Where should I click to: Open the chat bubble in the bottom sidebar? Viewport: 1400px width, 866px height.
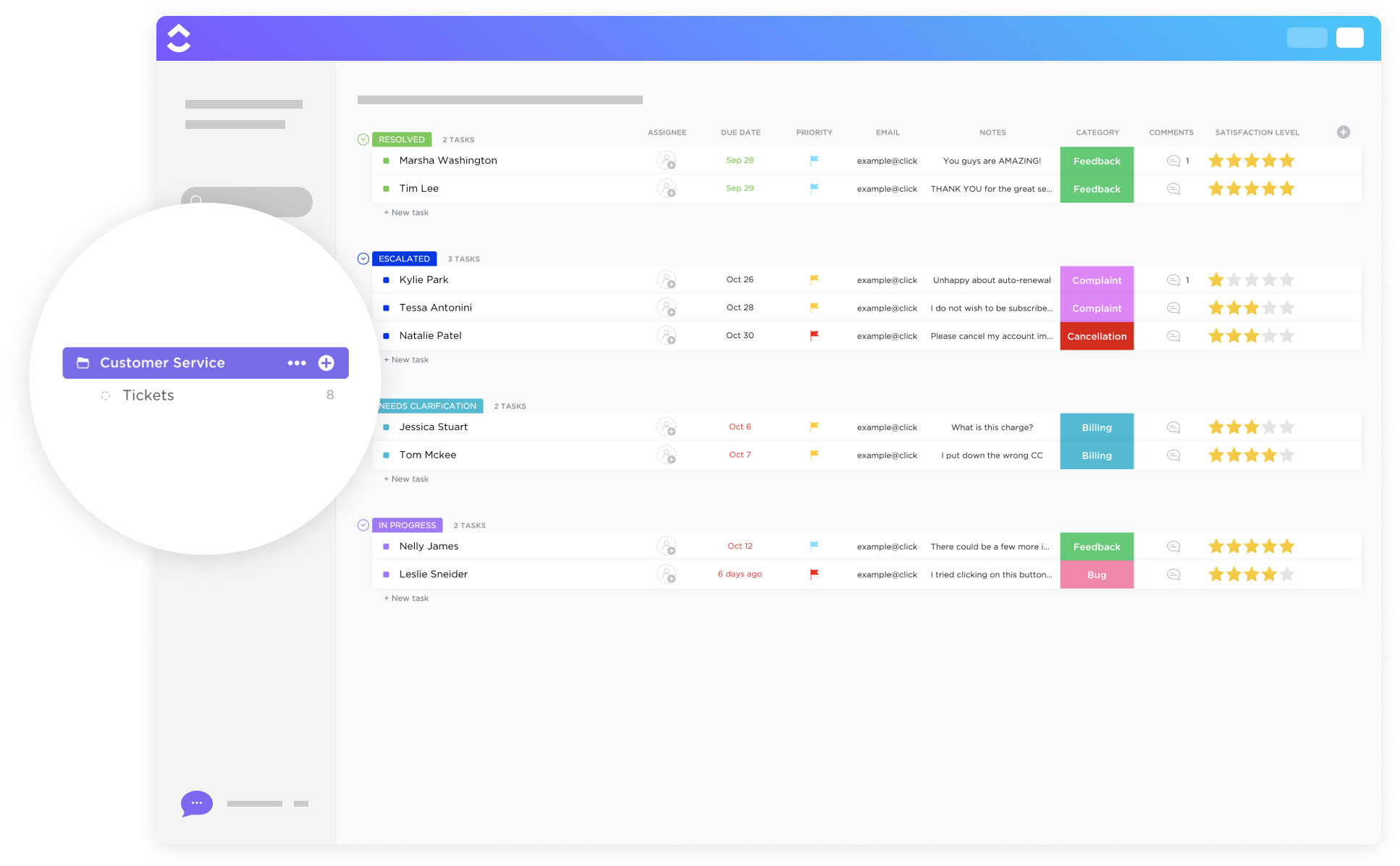[196, 804]
